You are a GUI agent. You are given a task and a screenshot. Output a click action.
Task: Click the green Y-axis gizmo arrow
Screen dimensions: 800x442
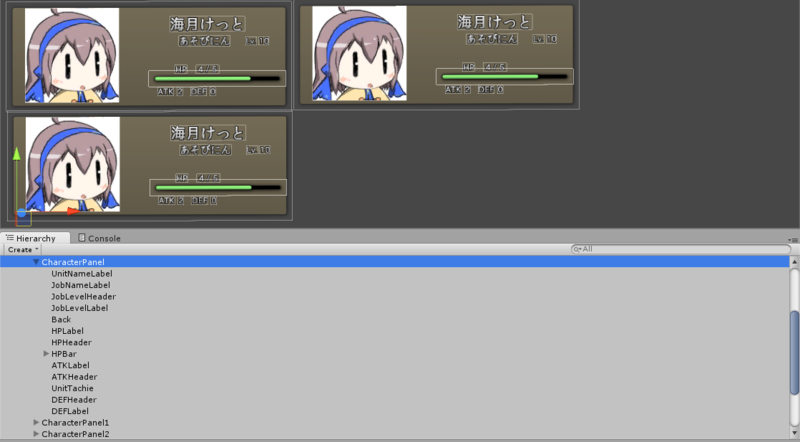click(x=16, y=153)
